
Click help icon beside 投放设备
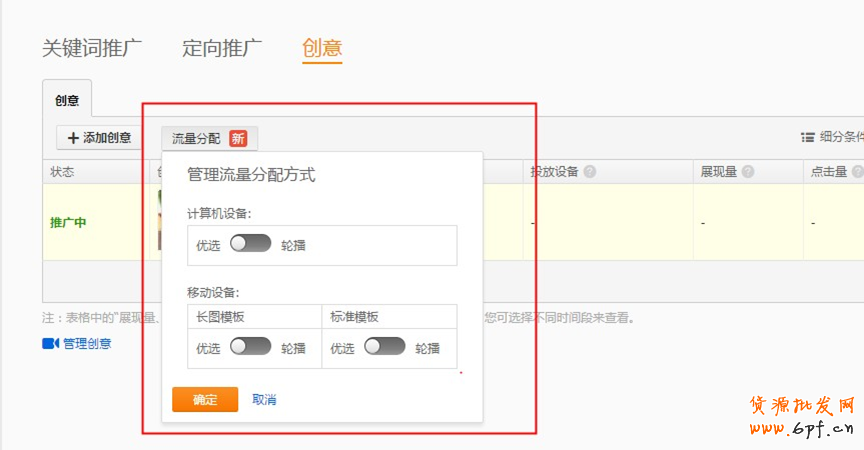point(590,172)
